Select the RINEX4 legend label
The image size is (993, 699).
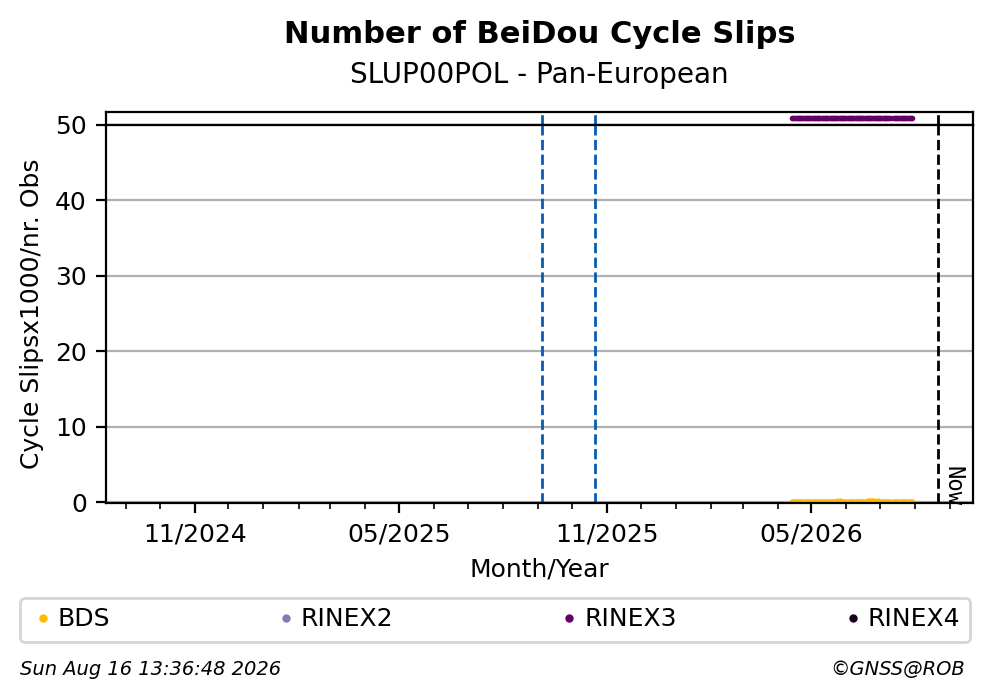coord(913,618)
